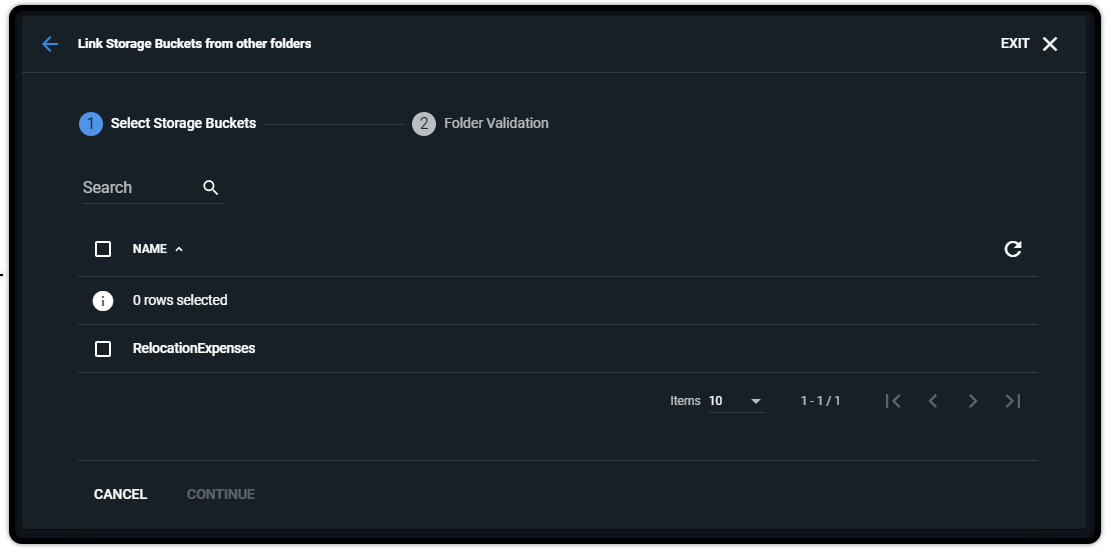Select step 1 Select Storage Buckets
Viewport: 1111px width, 553px height.
pyautogui.click(x=168, y=124)
